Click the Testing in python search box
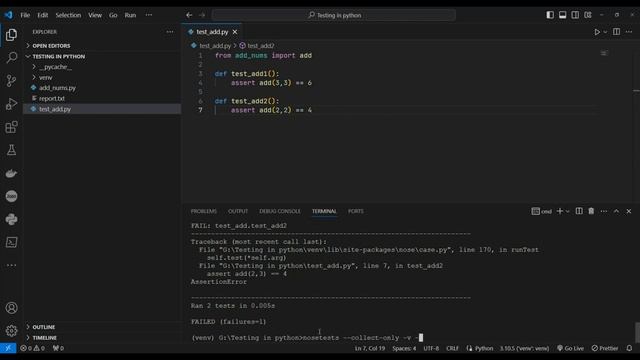 click(x=334, y=15)
